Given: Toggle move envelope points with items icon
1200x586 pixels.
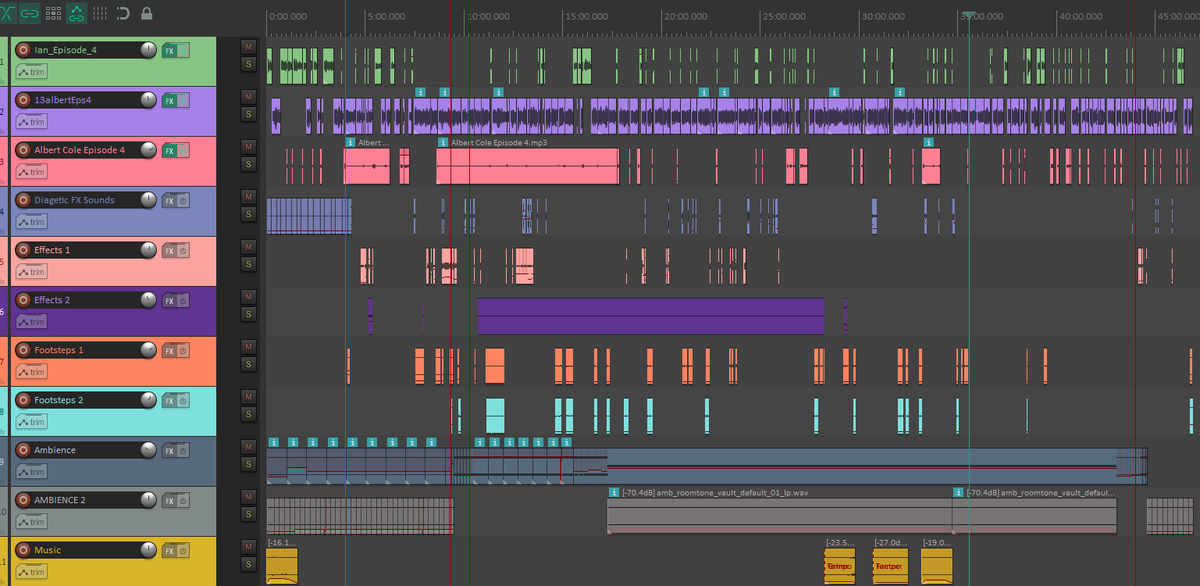Looking at the screenshot, I should (76, 13).
